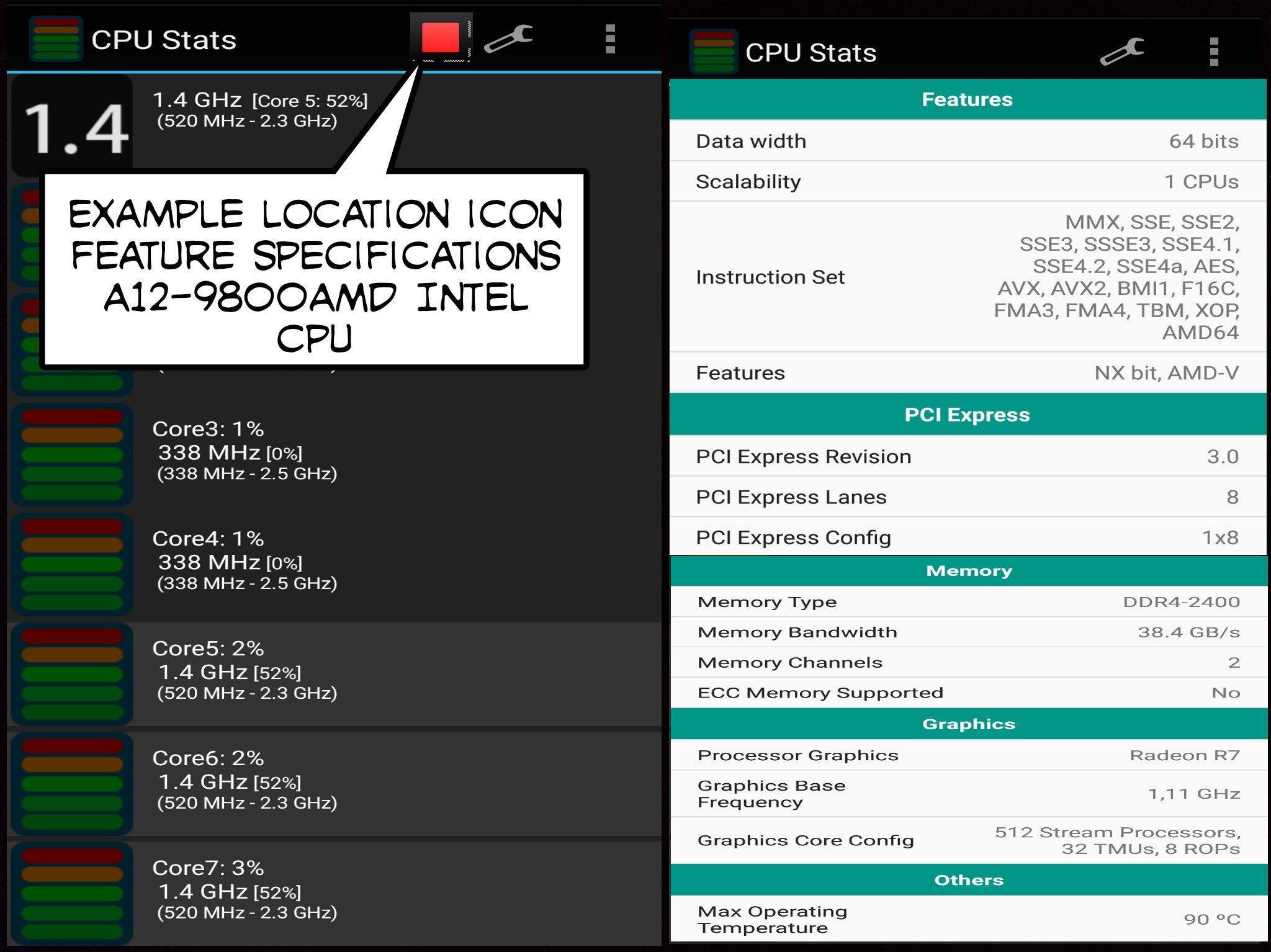Click the red location icon in left toolbar

[x=441, y=37]
